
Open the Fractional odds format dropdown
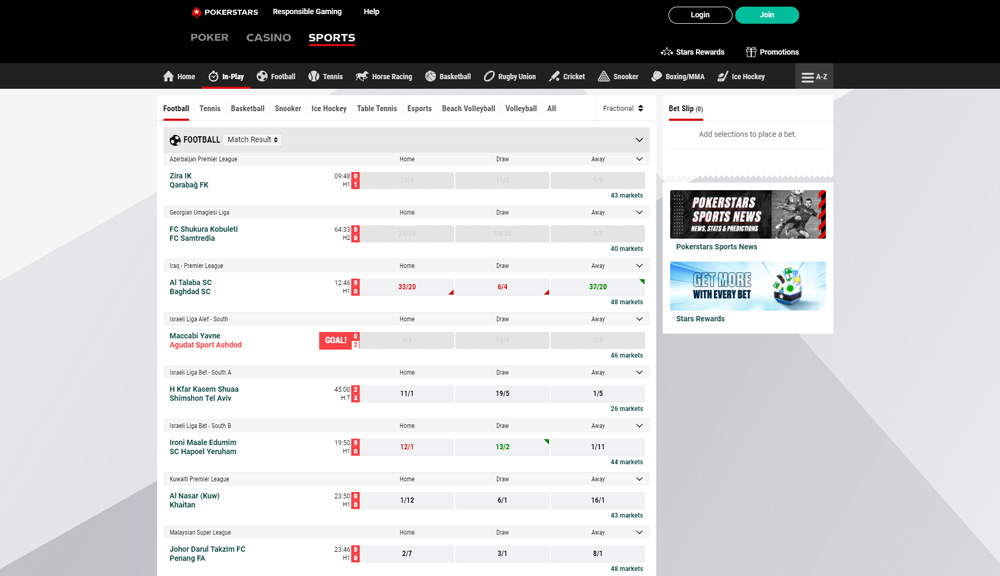point(622,108)
